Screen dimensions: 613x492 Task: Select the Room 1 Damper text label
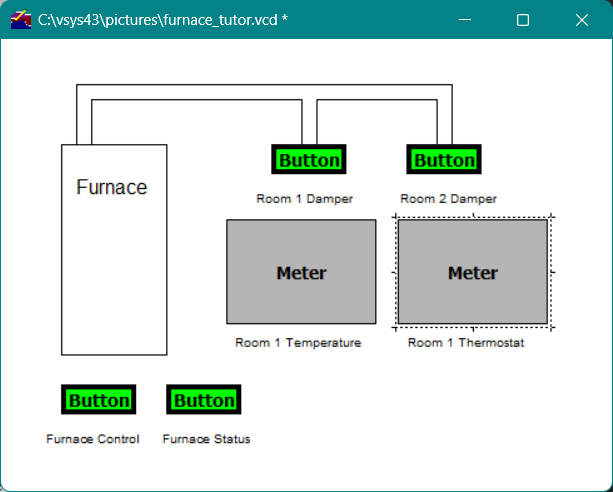tap(304, 199)
